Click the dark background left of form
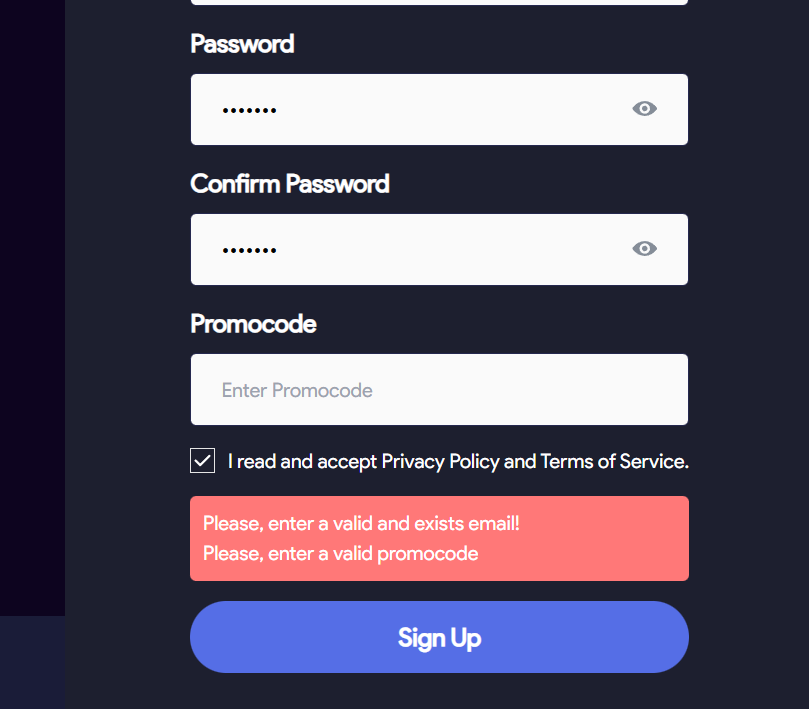 32,300
